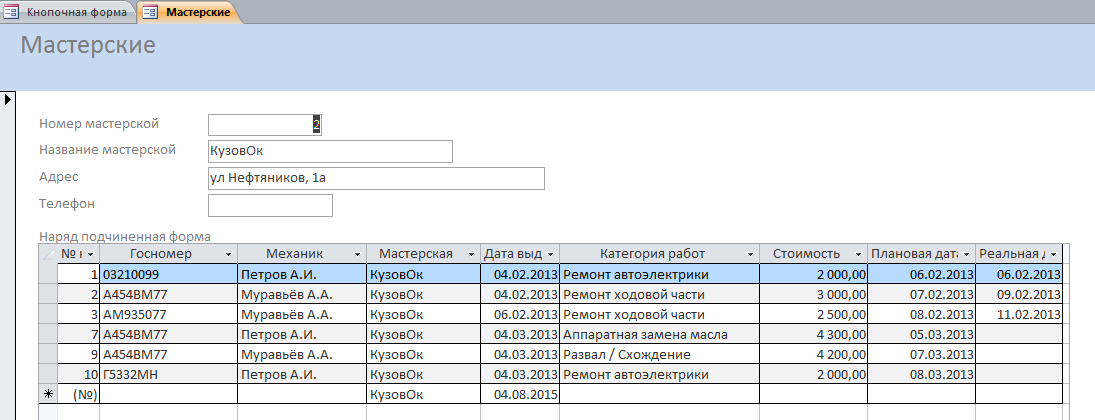Click the cost cell 3 000,00
The height and width of the screenshot is (420, 1095).
click(813, 294)
